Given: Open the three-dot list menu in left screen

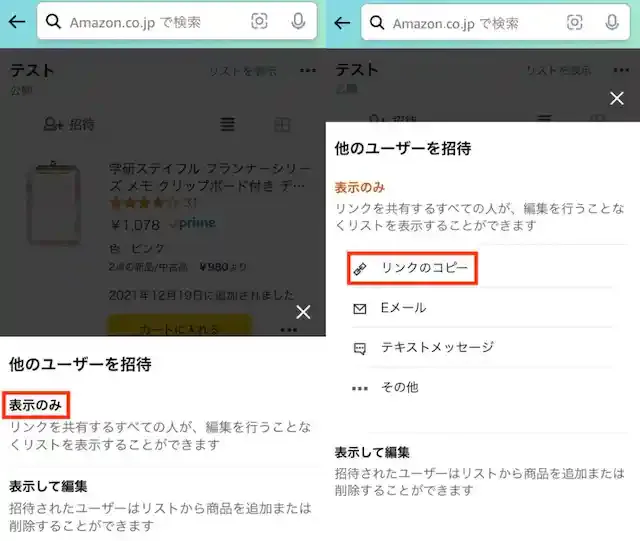Looking at the screenshot, I should [x=308, y=71].
